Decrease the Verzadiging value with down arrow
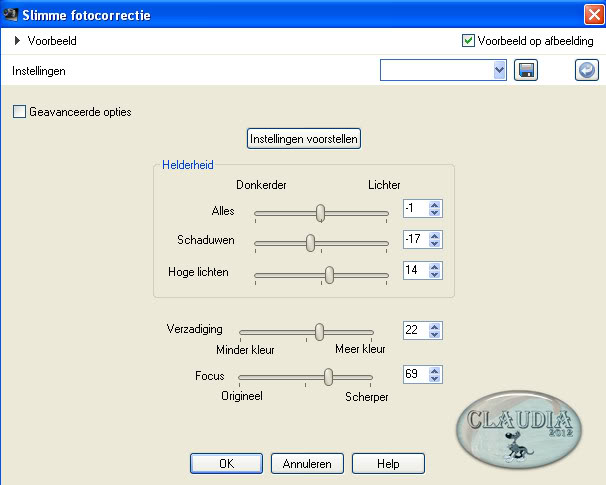Viewport: 606px width, 485px height. (434, 334)
